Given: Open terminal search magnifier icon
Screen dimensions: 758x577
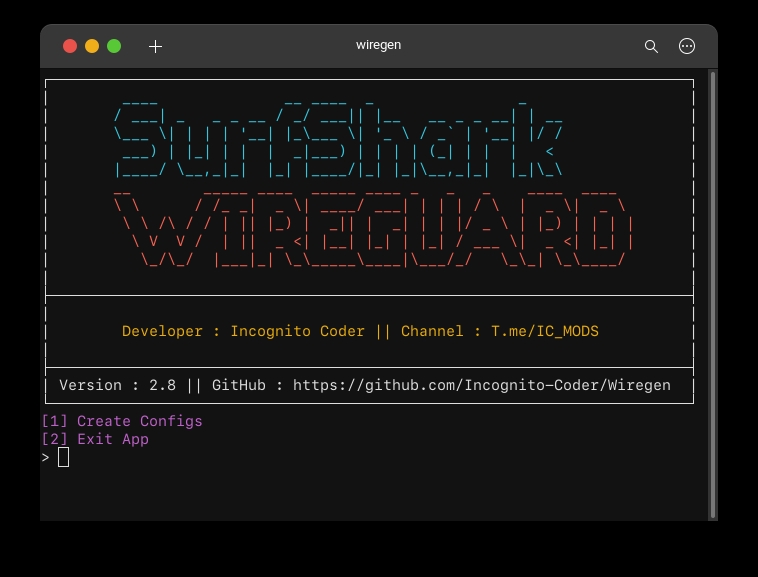Looking at the screenshot, I should click(x=651, y=46).
